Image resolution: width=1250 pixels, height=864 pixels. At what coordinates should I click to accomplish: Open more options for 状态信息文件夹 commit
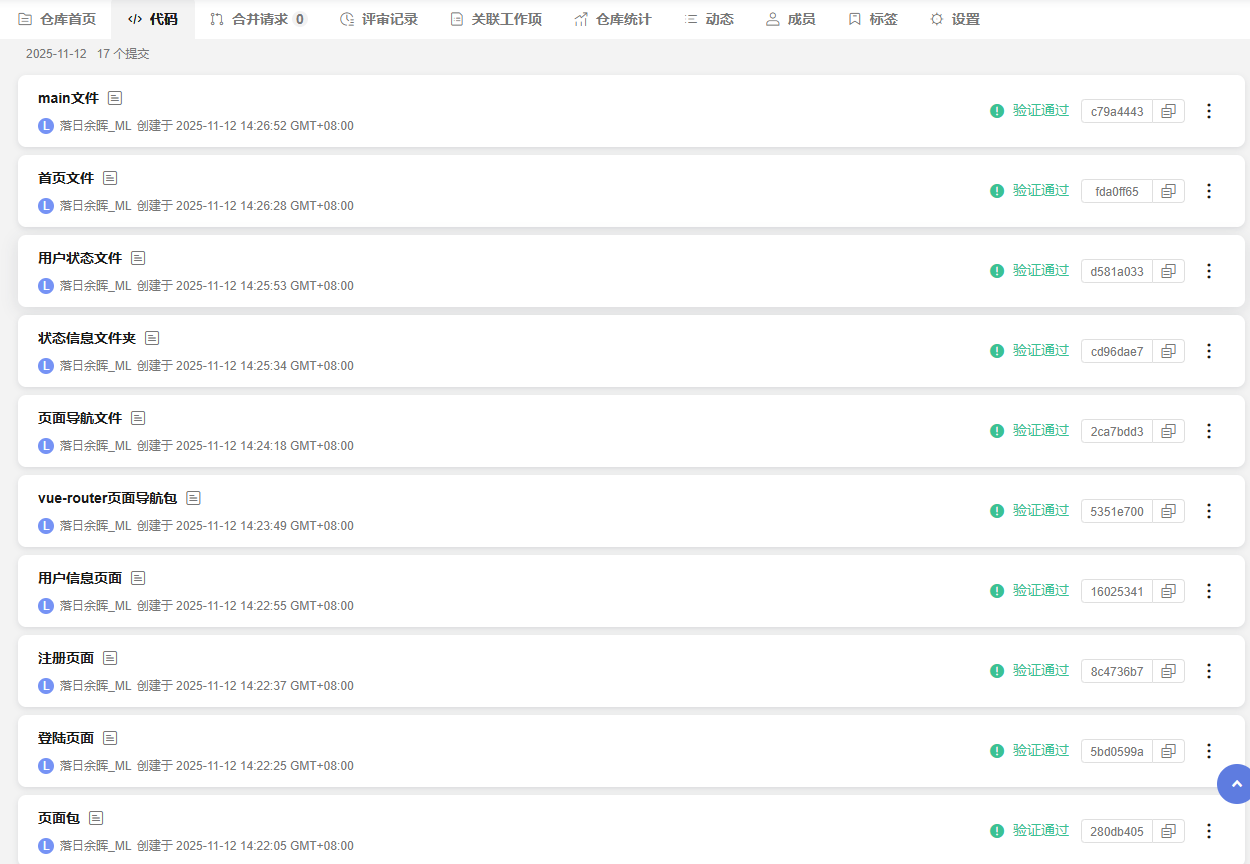pyautogui.click(x=1208, y=351)
